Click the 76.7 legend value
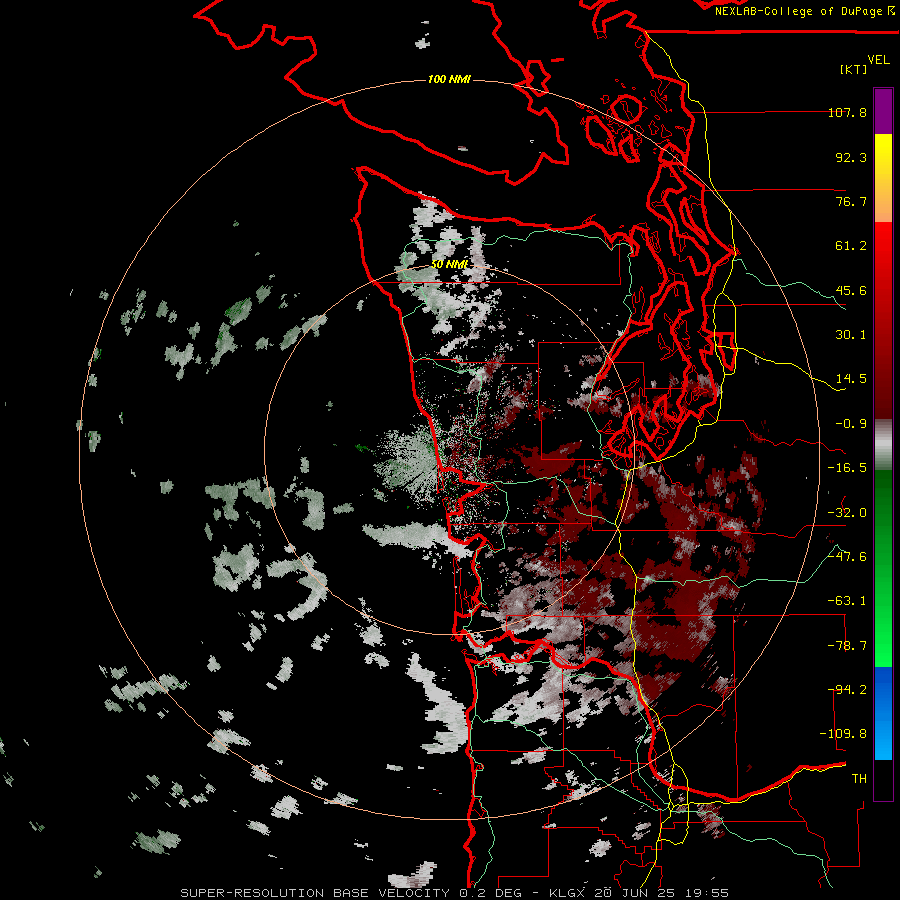 pyautogui.click(x=851, y=201)
